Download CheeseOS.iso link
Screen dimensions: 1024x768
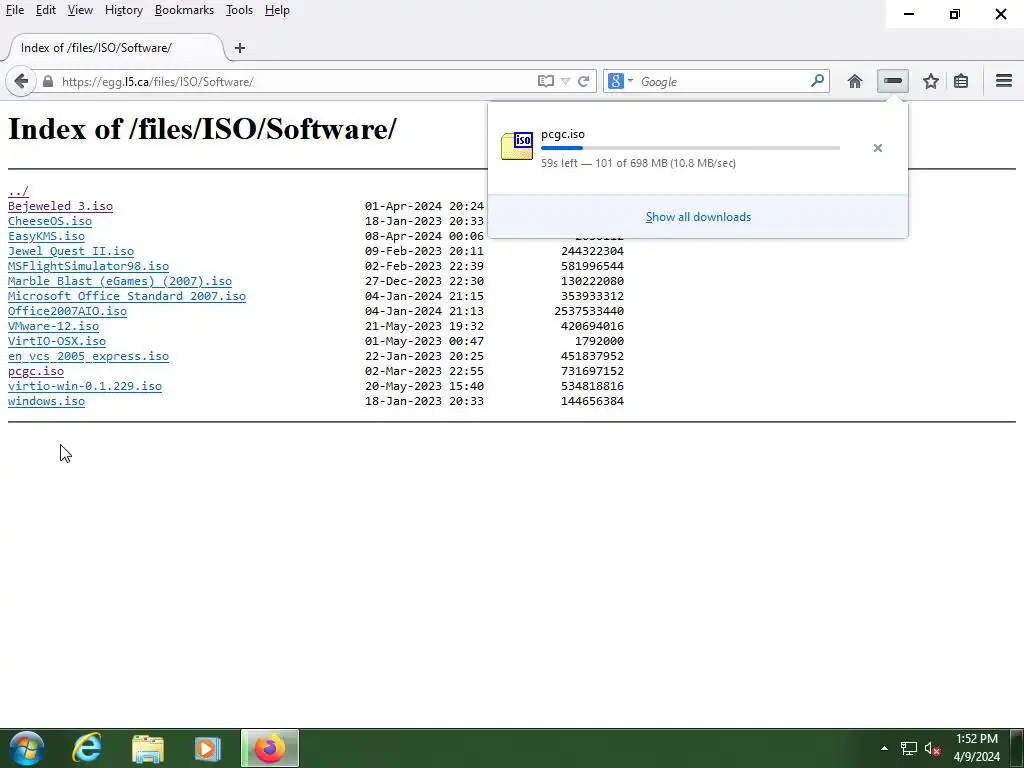(x=50, y=221)
